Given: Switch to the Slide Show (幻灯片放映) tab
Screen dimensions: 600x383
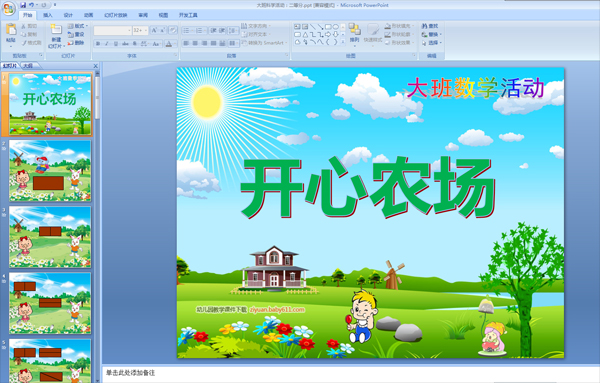Looking at the screenshot, I should (x=116, y=15).
